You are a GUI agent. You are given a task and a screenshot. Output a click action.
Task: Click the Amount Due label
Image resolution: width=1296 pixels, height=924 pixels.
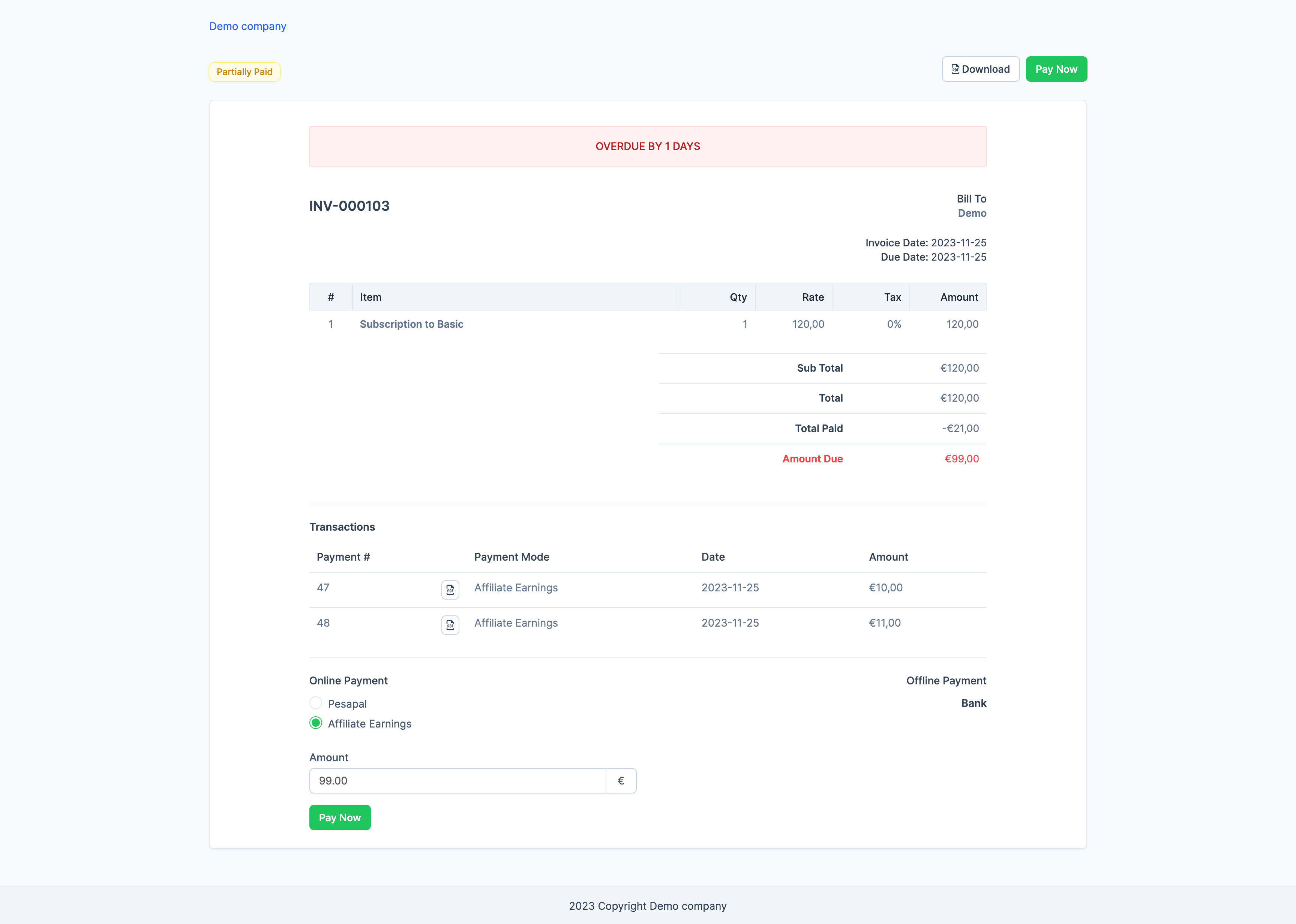click(812, 459)
